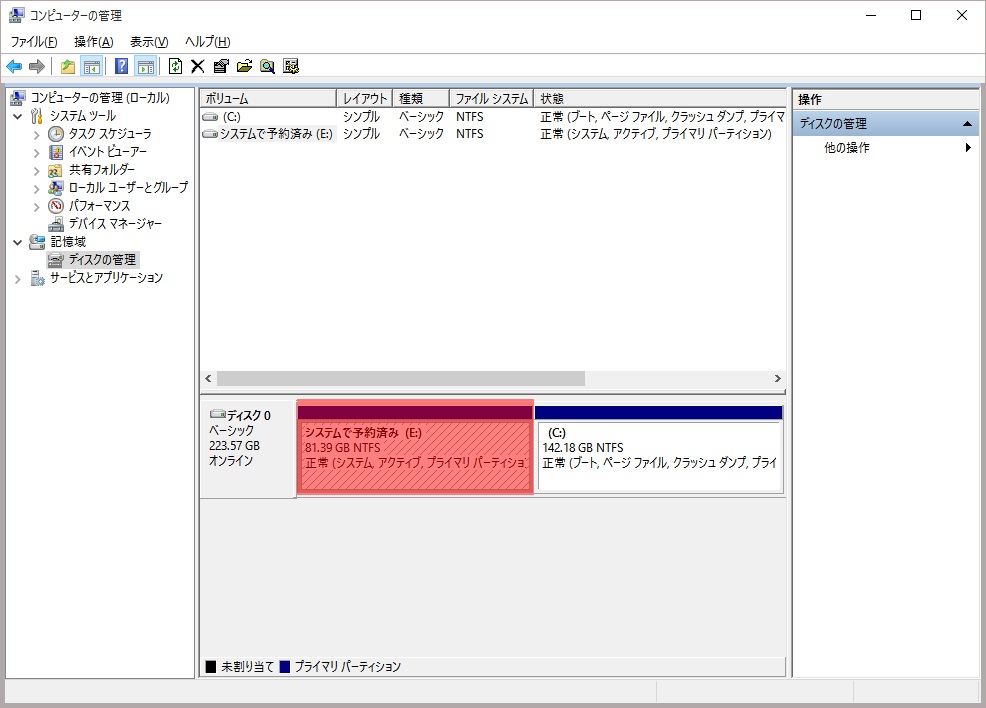Expand the サービスとアプリケーション node chevron

[18, 279]
